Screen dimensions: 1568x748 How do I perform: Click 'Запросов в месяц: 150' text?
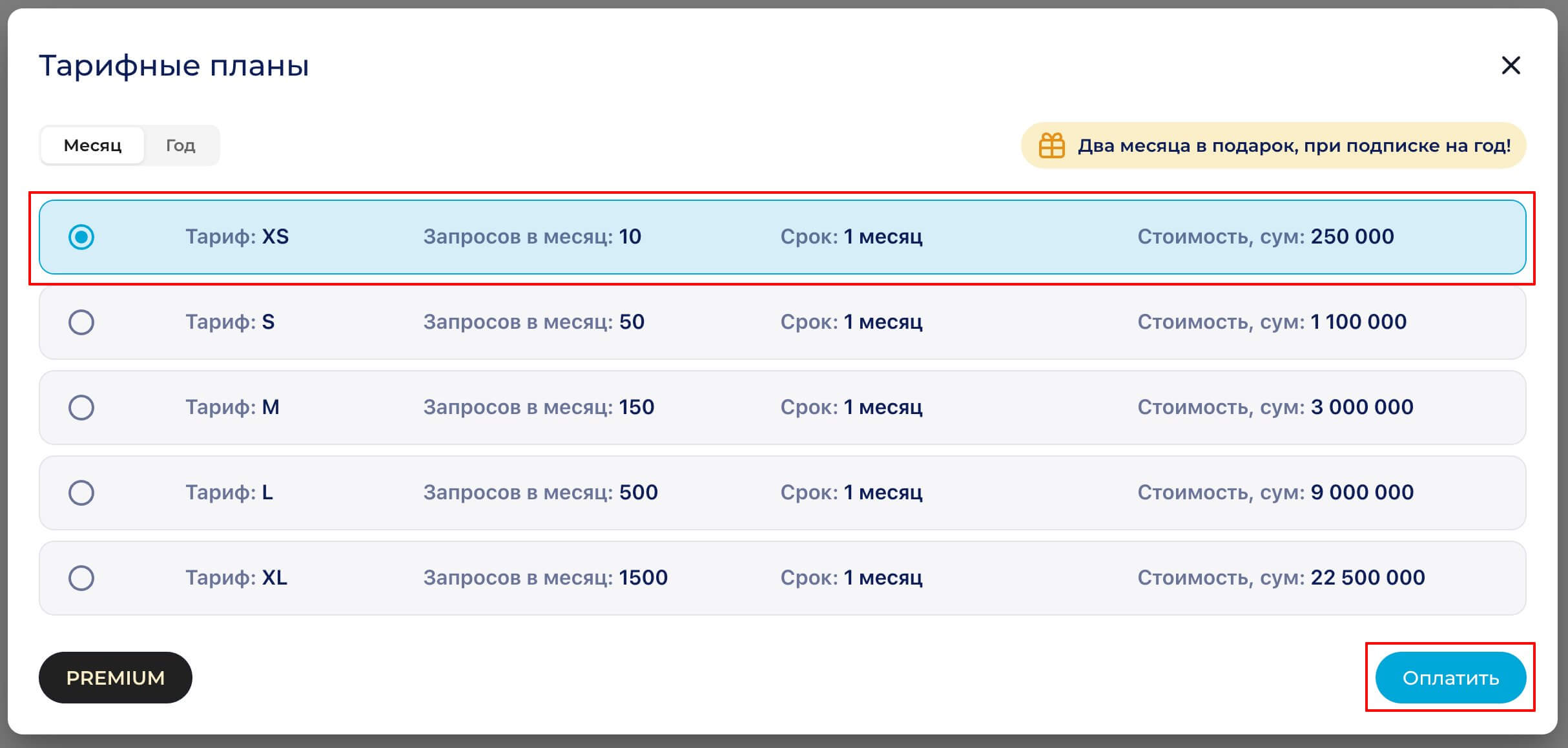[539, 408]
